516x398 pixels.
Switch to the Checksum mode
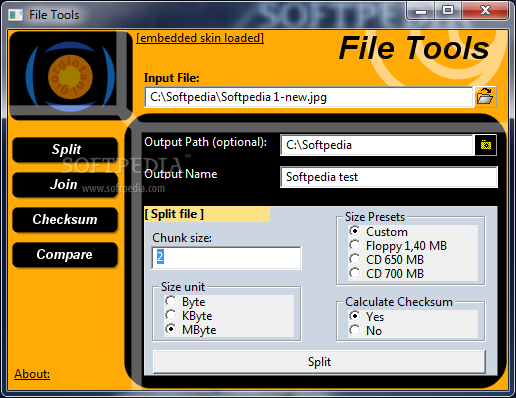pyautogui.click(x=65, y=220)
